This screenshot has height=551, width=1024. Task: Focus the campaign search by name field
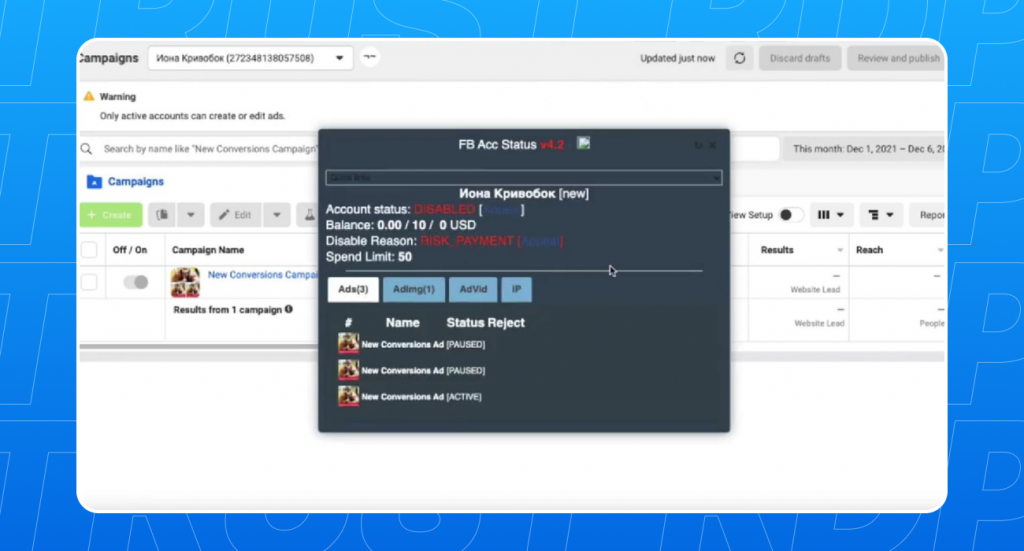209,149
